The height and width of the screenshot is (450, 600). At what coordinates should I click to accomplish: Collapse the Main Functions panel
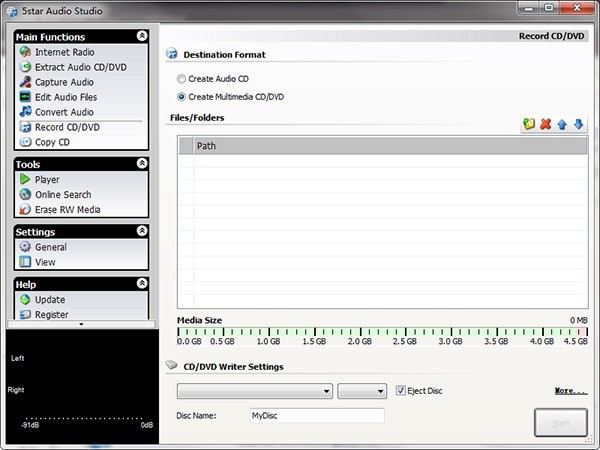point(142,36)
